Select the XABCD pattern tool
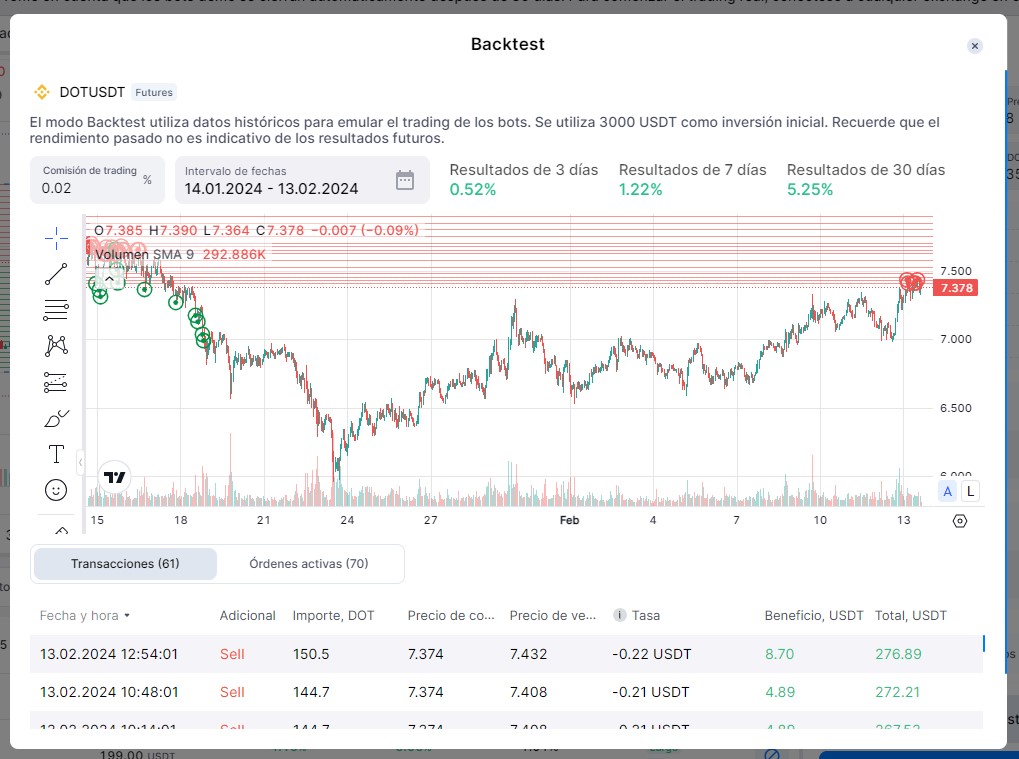The width and height of the screenshot is (1019, 759). point(56,346)
